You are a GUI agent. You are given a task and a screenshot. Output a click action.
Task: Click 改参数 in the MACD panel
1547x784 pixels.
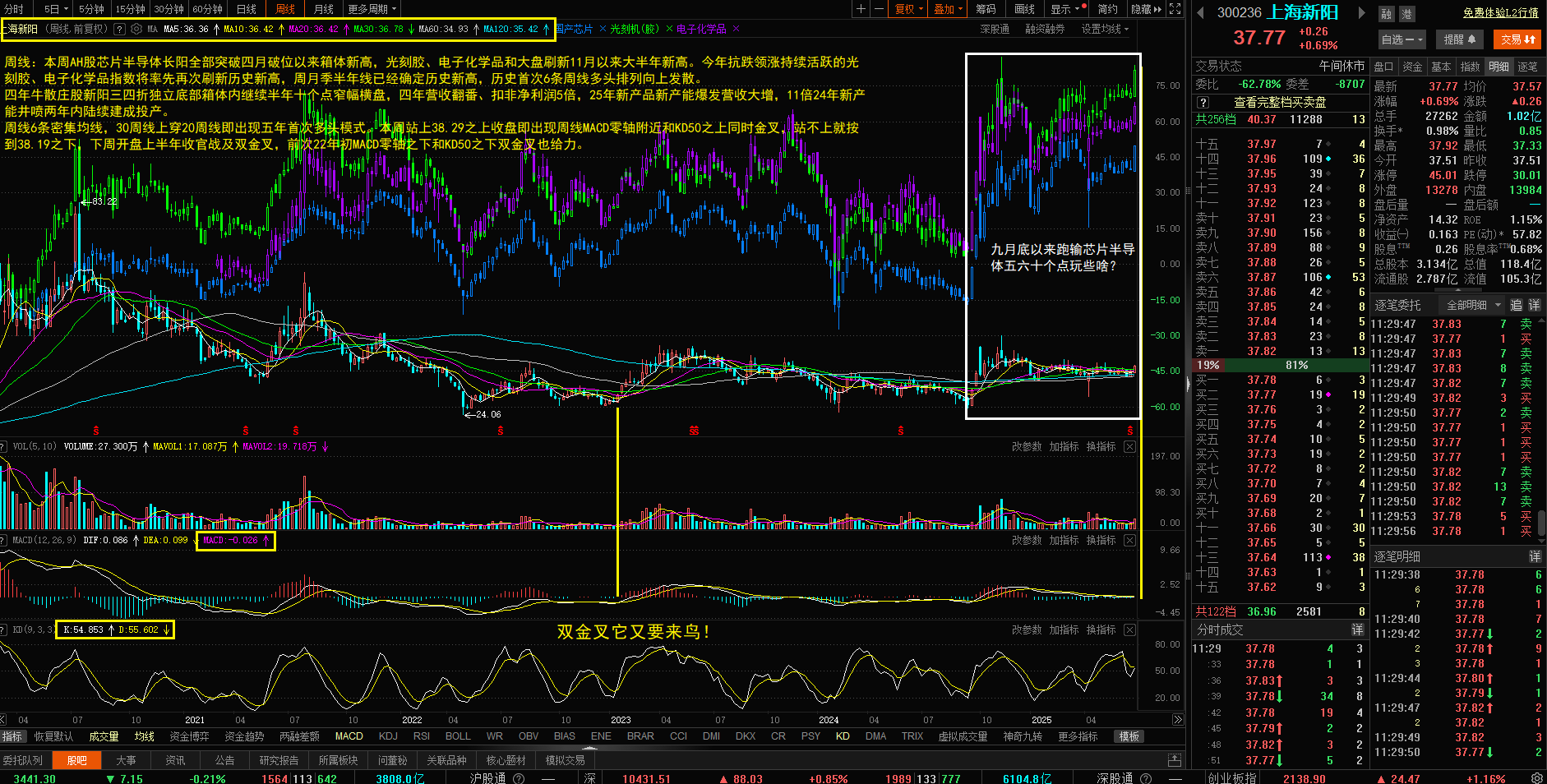click(1026, 540)
